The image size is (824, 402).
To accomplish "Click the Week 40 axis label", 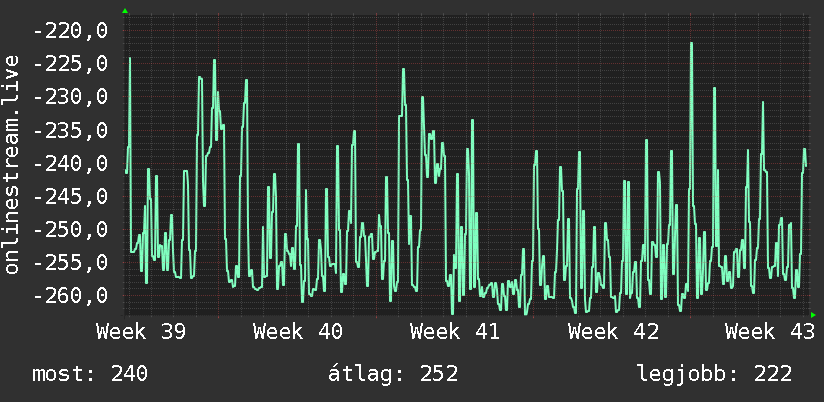I will coord(298,332).
